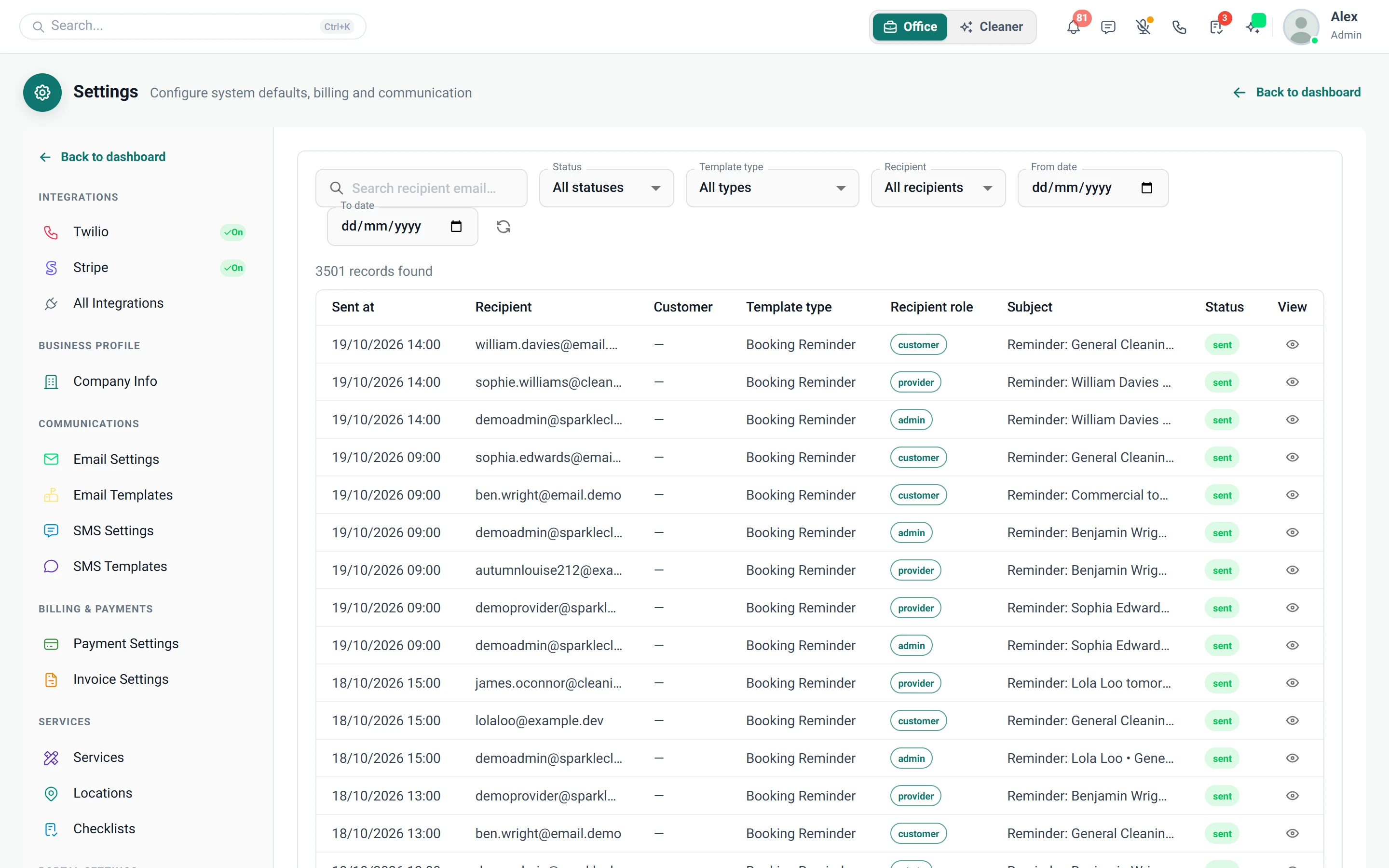Open the Template type dropdown
1389x868 pixels.
coord(772,188)
